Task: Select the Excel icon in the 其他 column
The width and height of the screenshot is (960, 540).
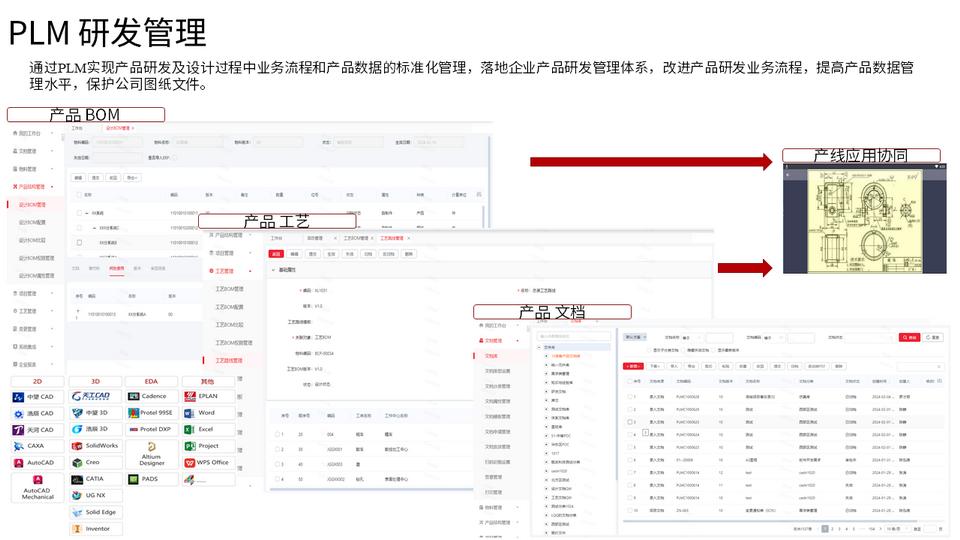Action: pos(207,429)
